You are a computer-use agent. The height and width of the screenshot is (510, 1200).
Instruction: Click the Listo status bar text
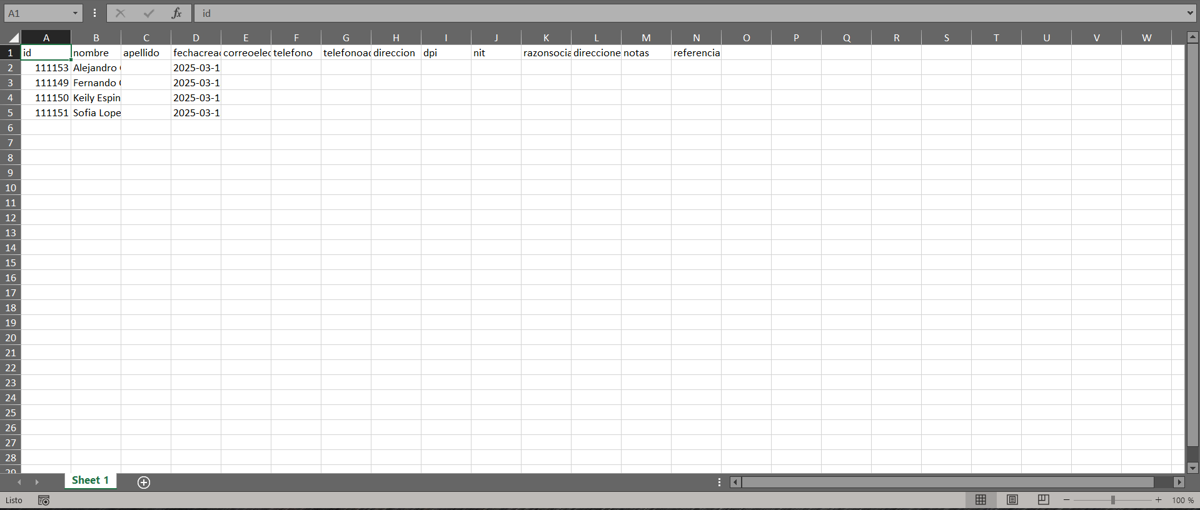(x=14, y=500)
